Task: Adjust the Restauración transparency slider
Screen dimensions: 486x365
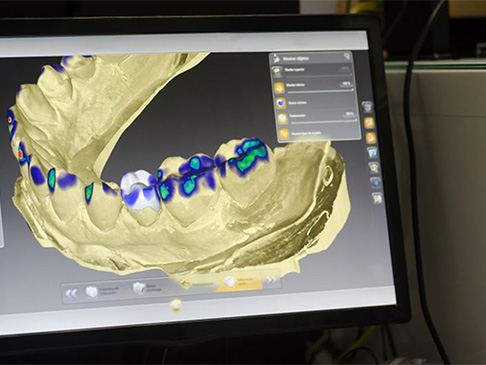Action: [323, 122]
